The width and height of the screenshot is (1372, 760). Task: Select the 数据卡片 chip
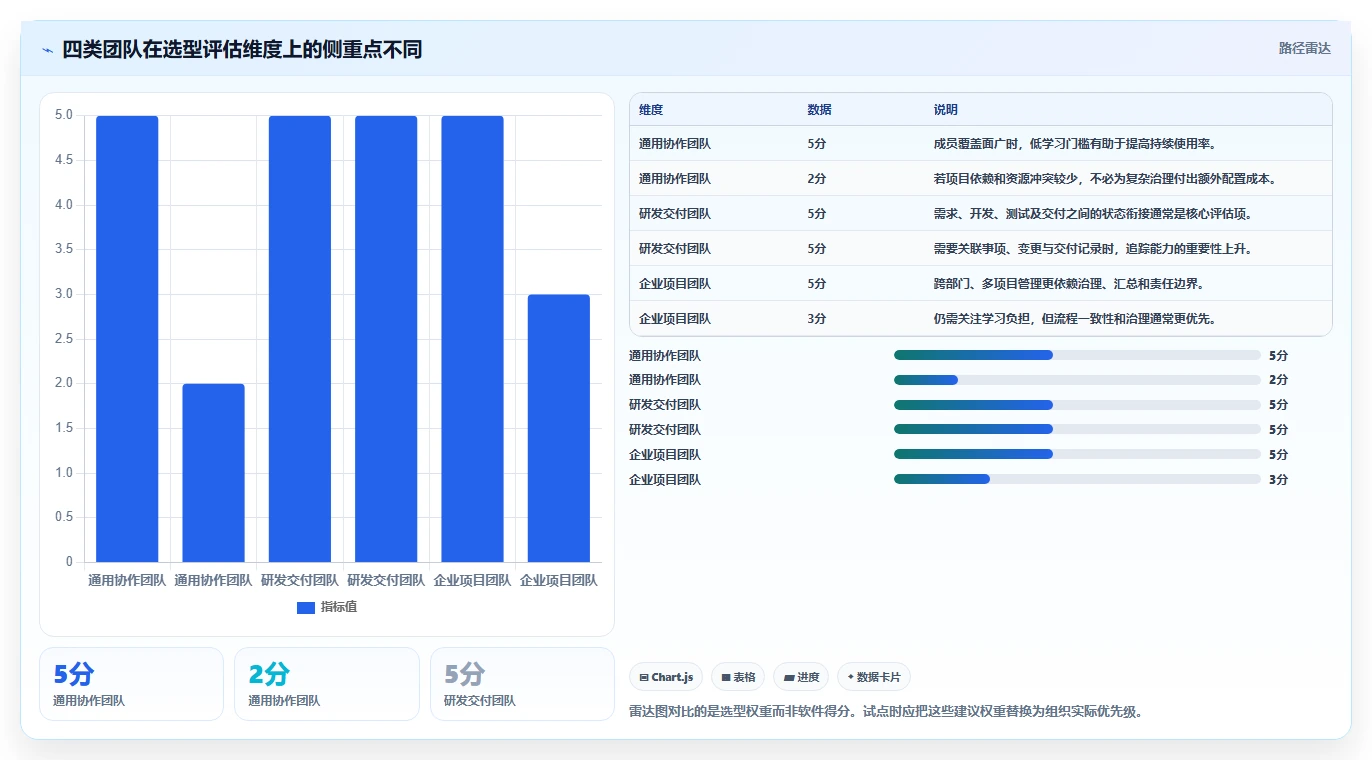(874, 677)
